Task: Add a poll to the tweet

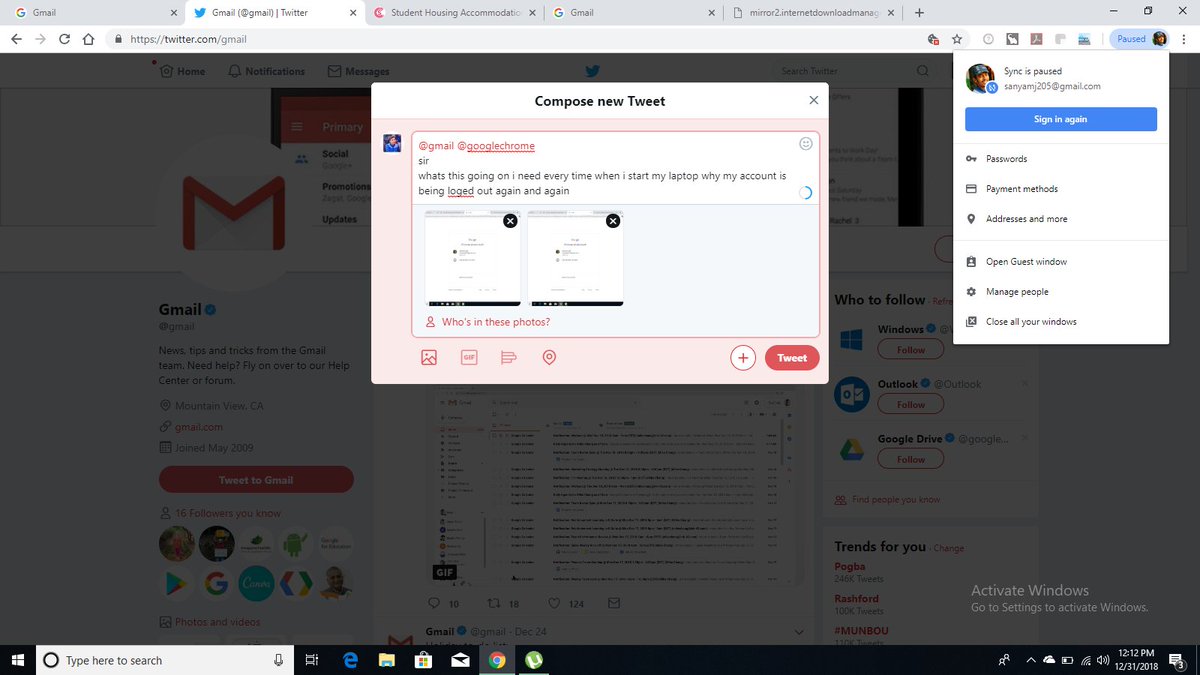Action: pos(508,357)
